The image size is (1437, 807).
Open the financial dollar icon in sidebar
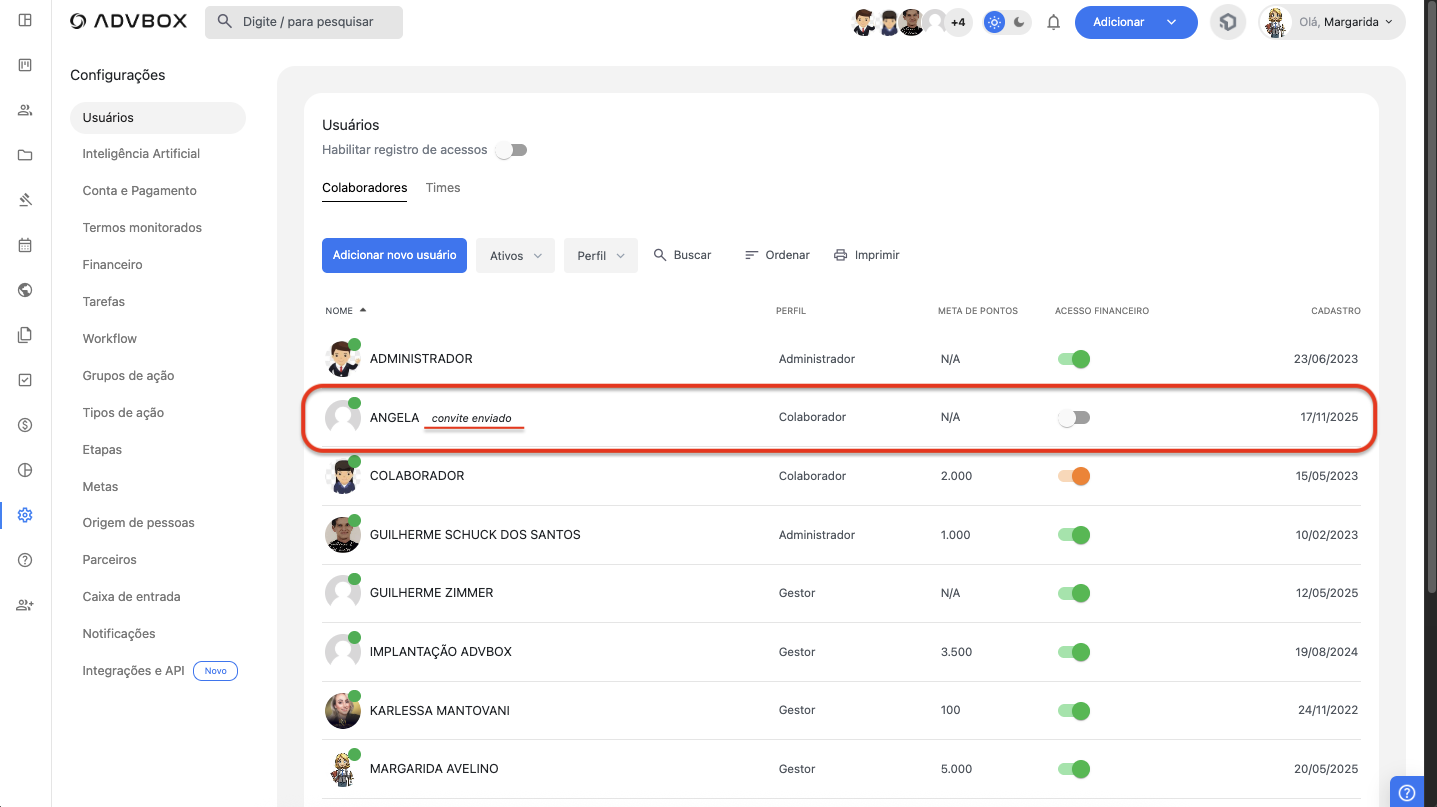coord(25,425)
